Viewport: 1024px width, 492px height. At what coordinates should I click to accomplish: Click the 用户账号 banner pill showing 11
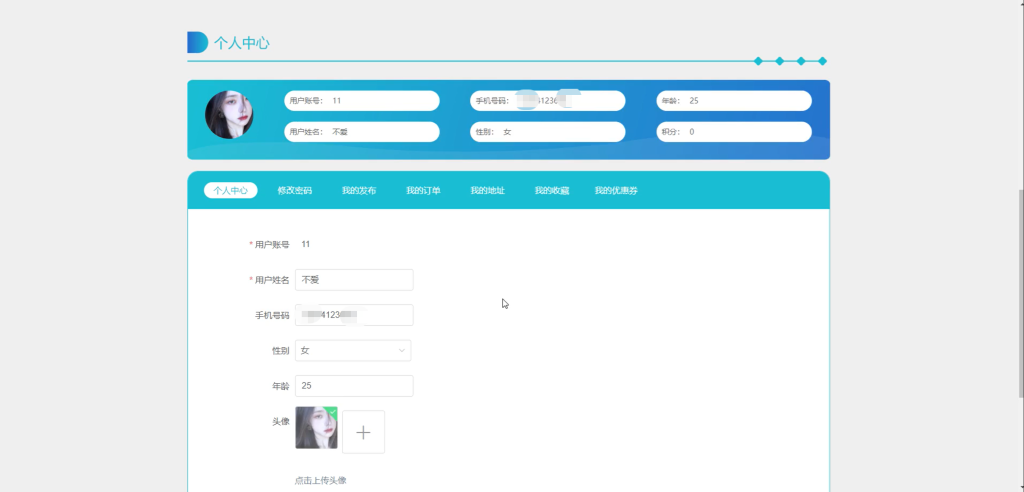(x=362, y=101)
